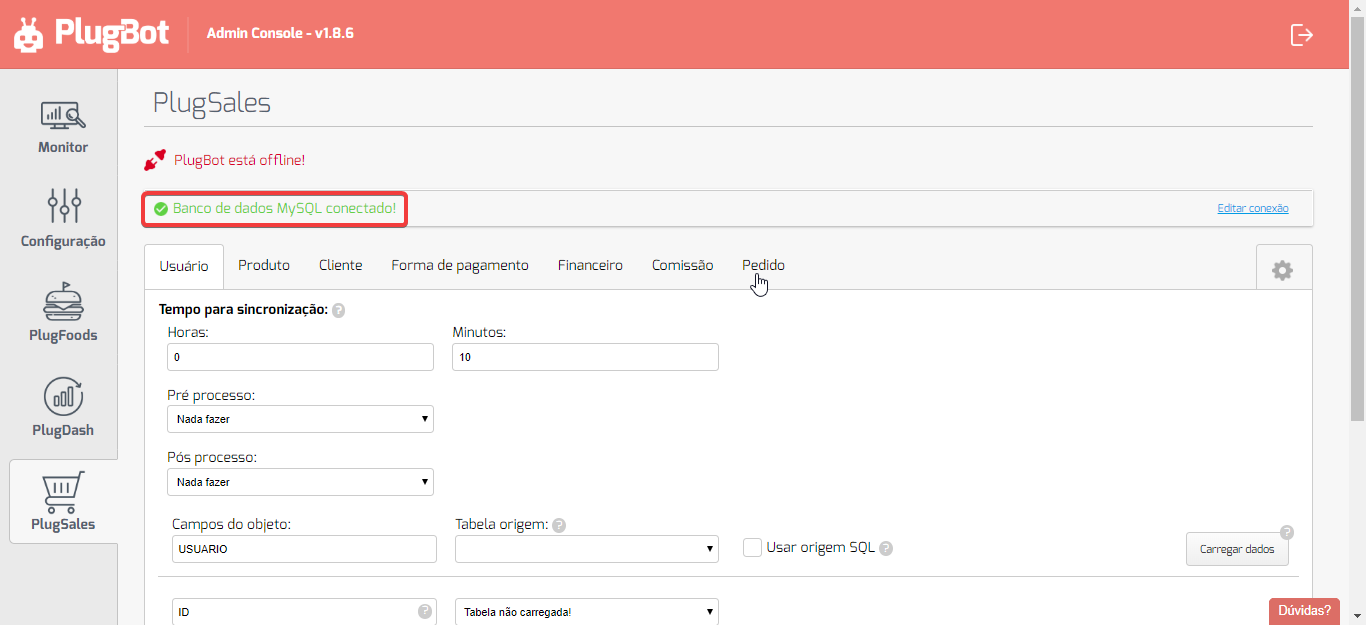Open the PlugDash chart section
1366x625 pixels.
[x=63, y=407]
